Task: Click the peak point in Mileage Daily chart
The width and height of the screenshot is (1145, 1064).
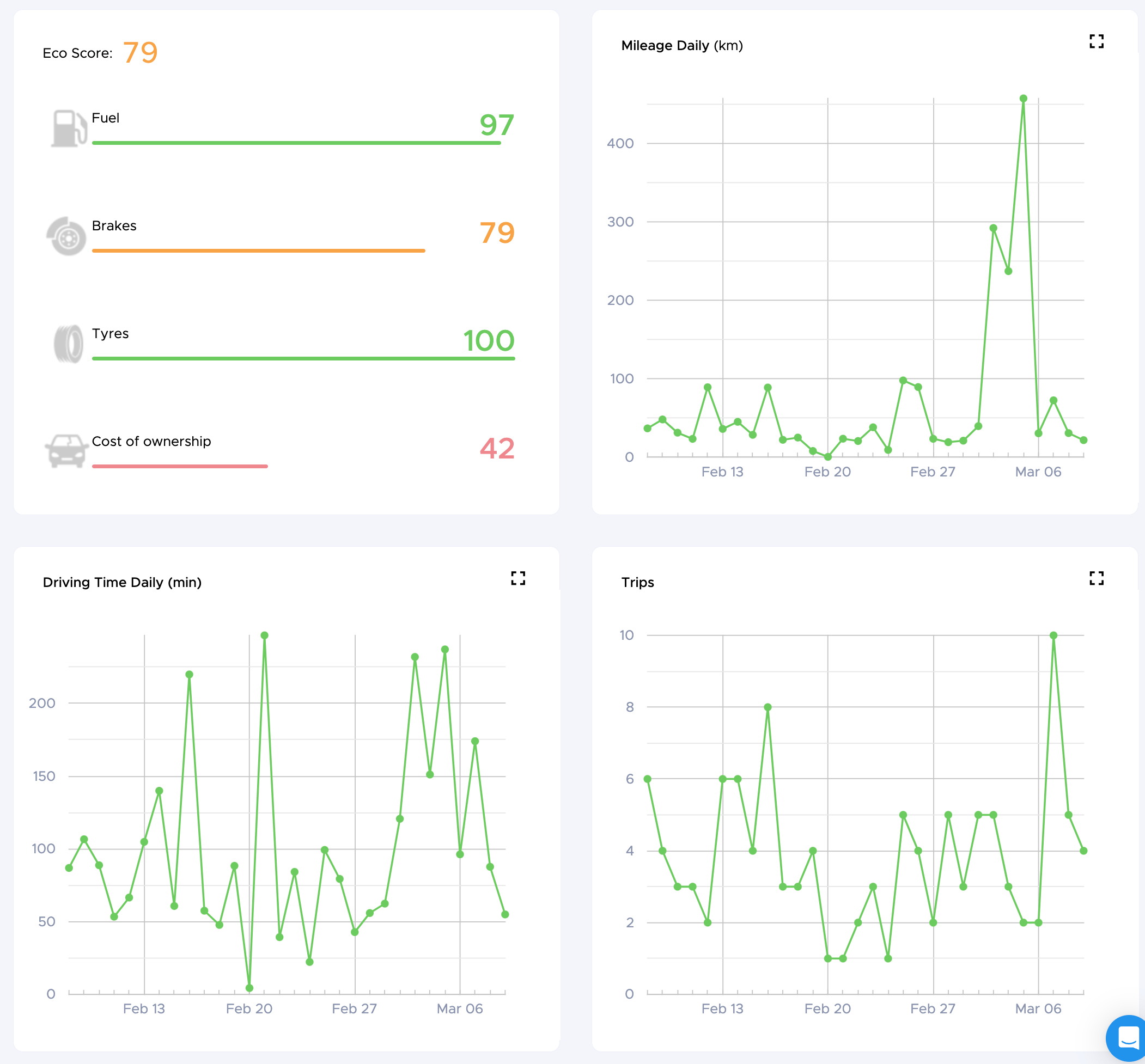Action: [x=1023, y=99]
